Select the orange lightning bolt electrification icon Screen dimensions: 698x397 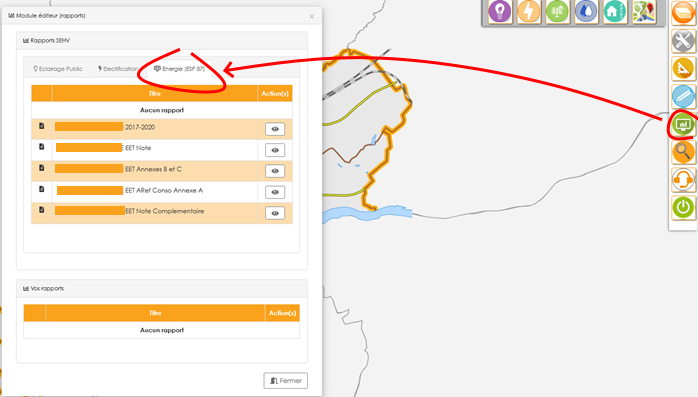pyautogui.click(x=528, y=12)
